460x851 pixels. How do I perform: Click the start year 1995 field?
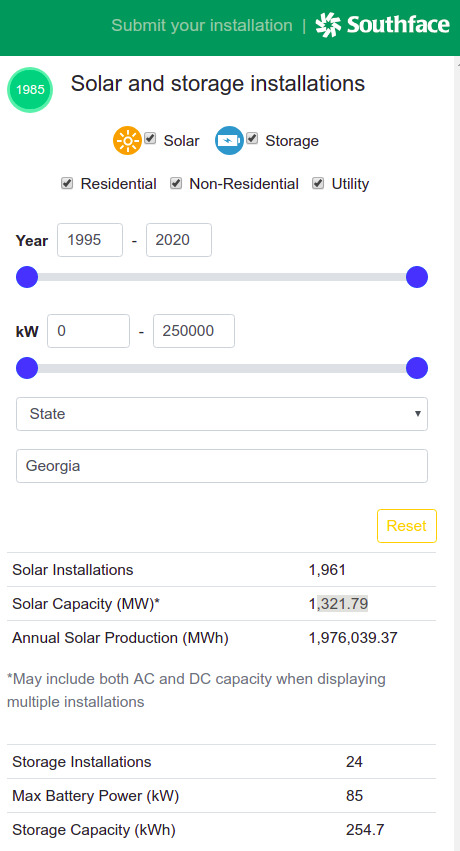(x=90, y=240)
